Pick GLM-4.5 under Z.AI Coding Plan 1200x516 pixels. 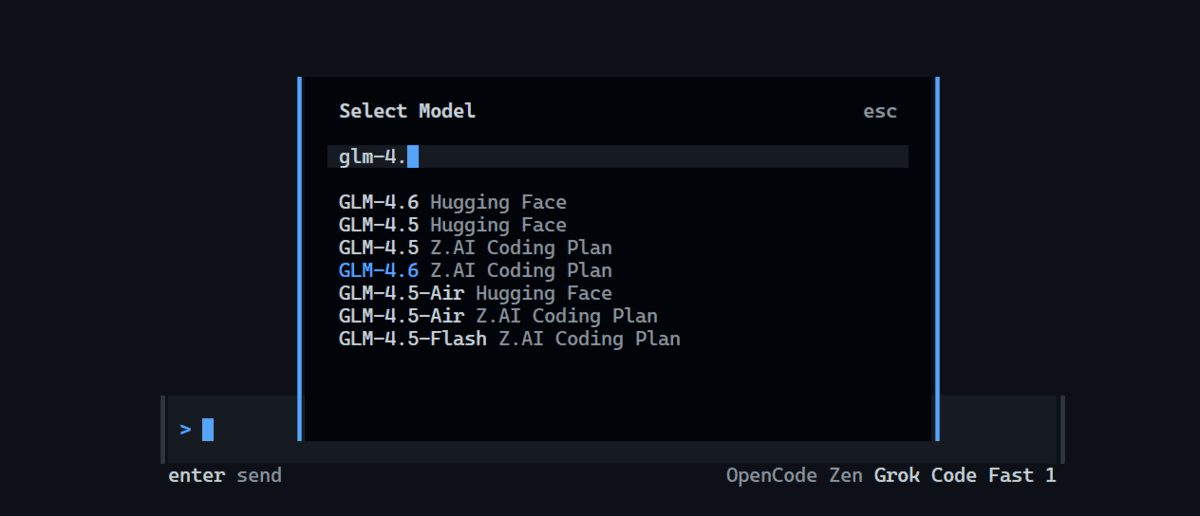(x=475, y=248)
